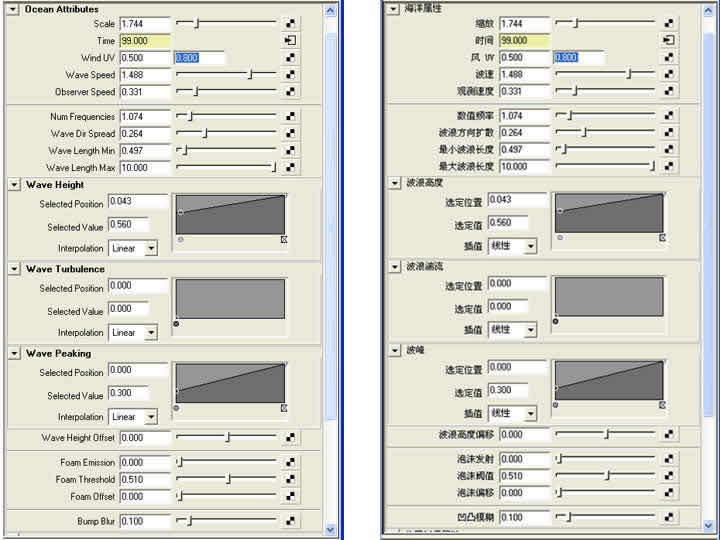
Task: Click the map button for 泡沫阀值
Action: click(669, 476)
